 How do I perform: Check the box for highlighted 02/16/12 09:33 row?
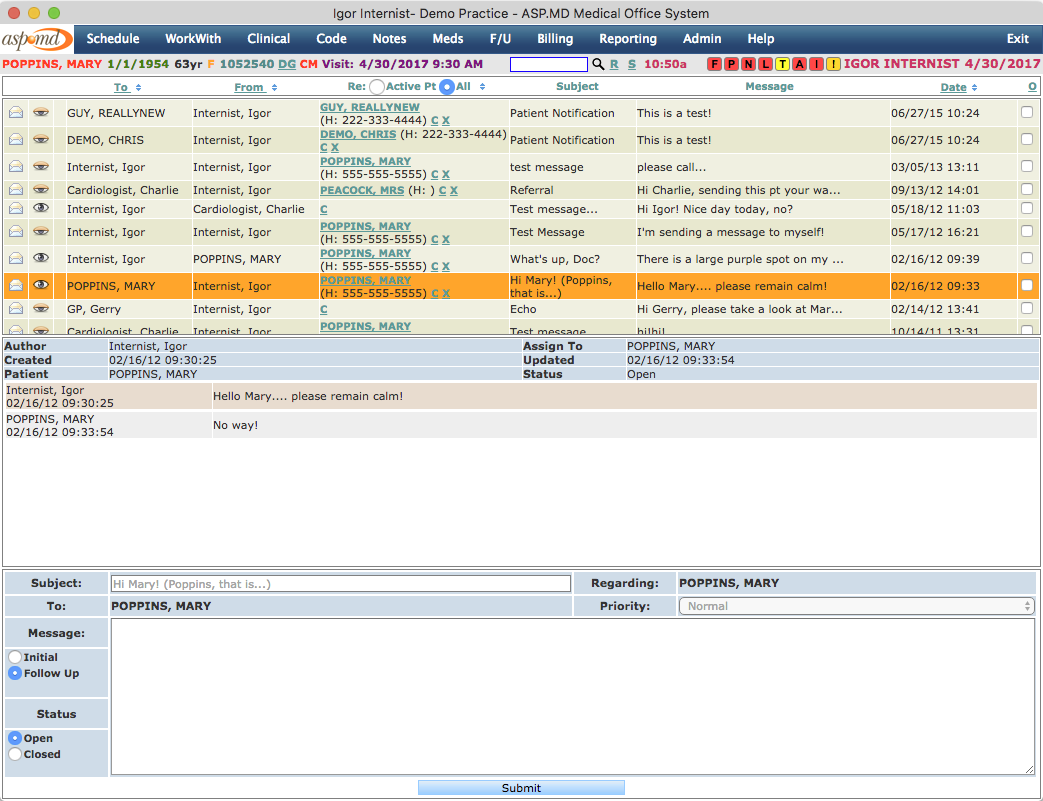(1027, 285)
